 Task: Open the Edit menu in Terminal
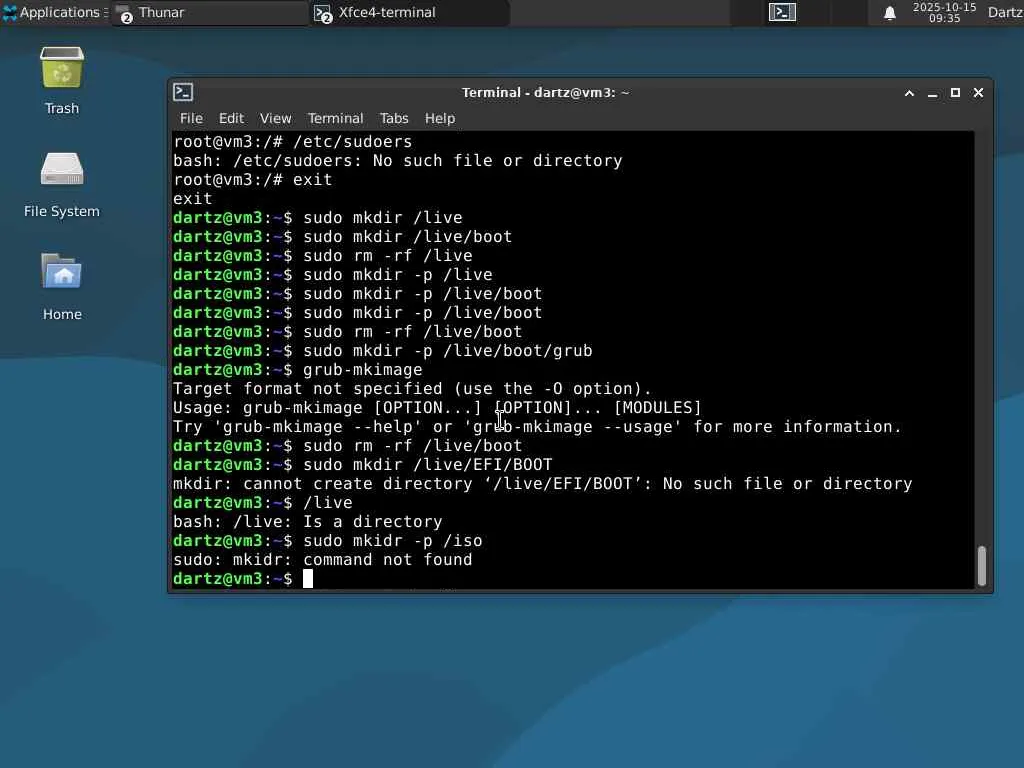(231, 118)
